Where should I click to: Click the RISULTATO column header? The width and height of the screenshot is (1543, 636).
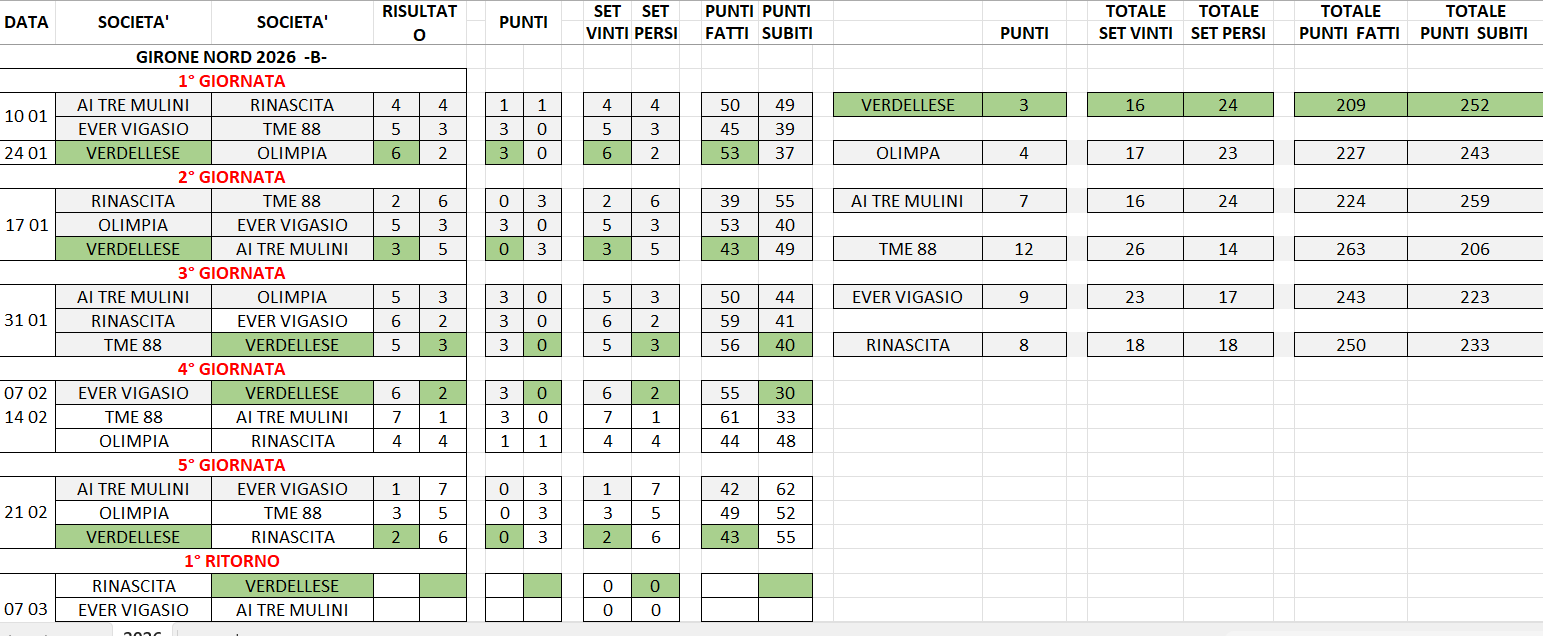pyautogui.click(x=419, y=22)
